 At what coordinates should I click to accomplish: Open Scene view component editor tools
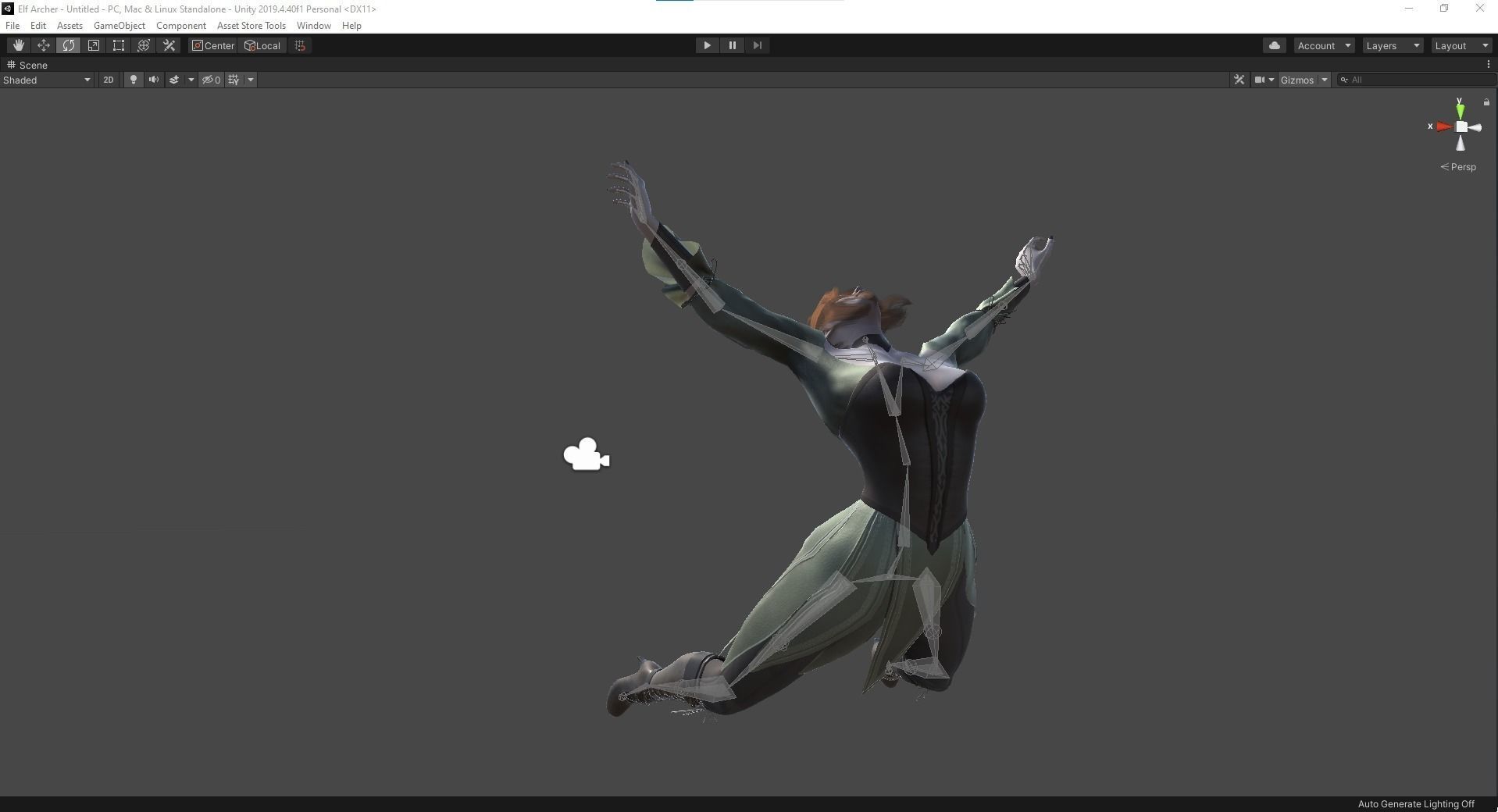(1239, 80)
